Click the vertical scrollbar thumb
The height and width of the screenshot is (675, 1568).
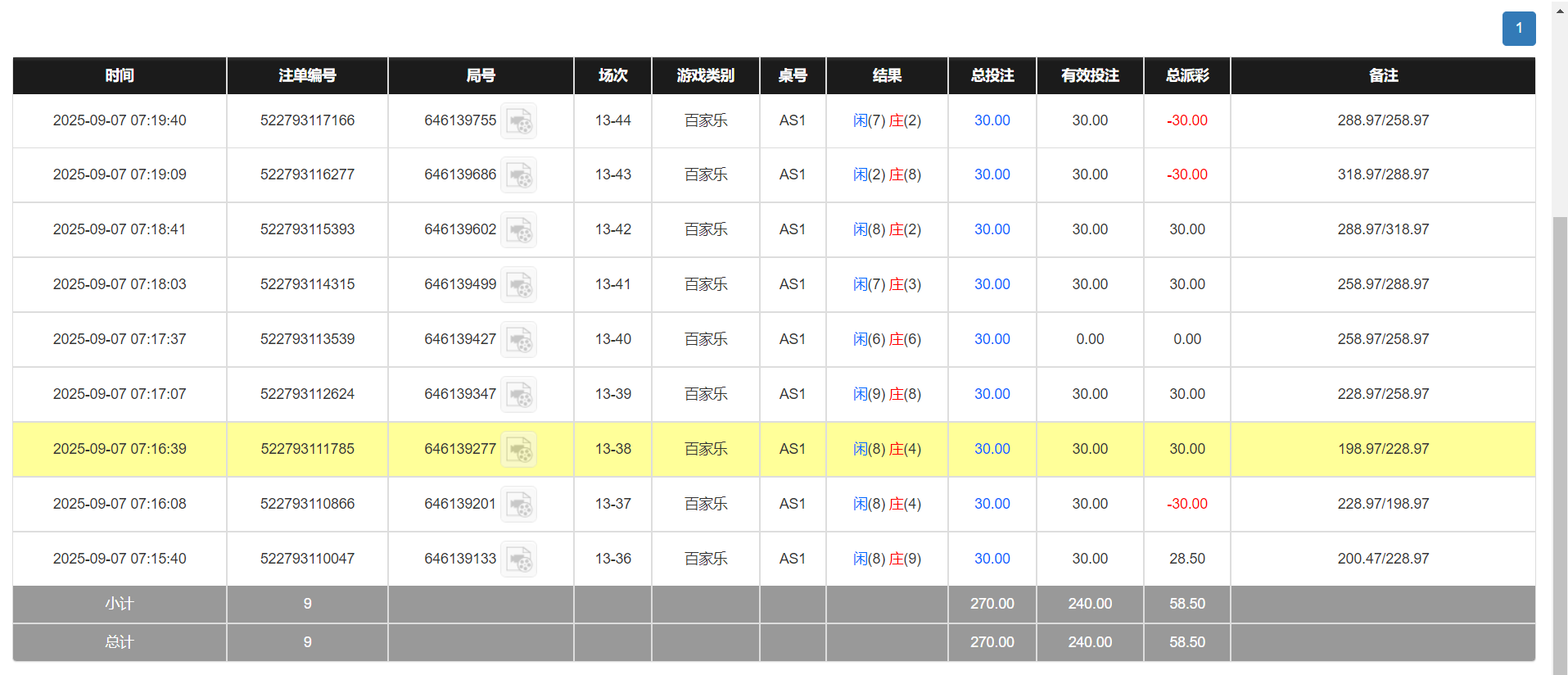tap(1560, 442)
